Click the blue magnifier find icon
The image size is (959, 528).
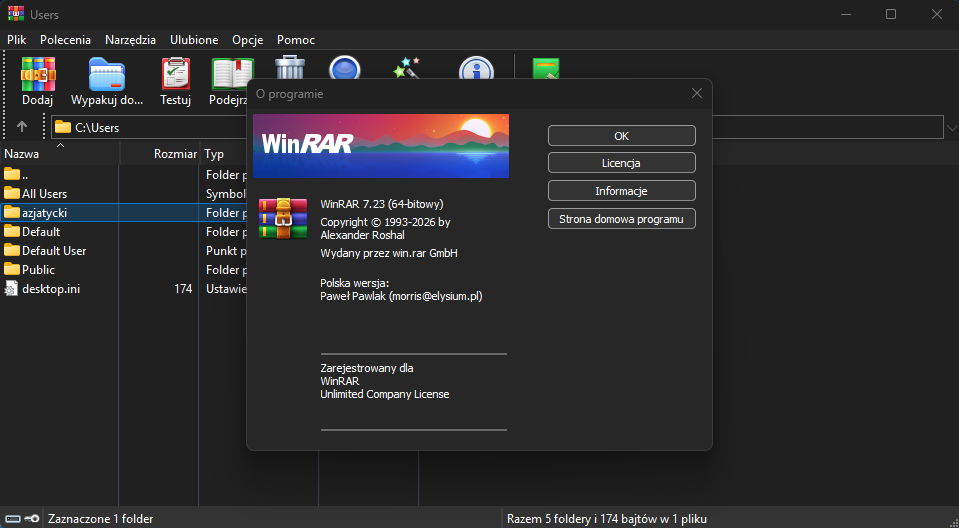click(344, 67)
